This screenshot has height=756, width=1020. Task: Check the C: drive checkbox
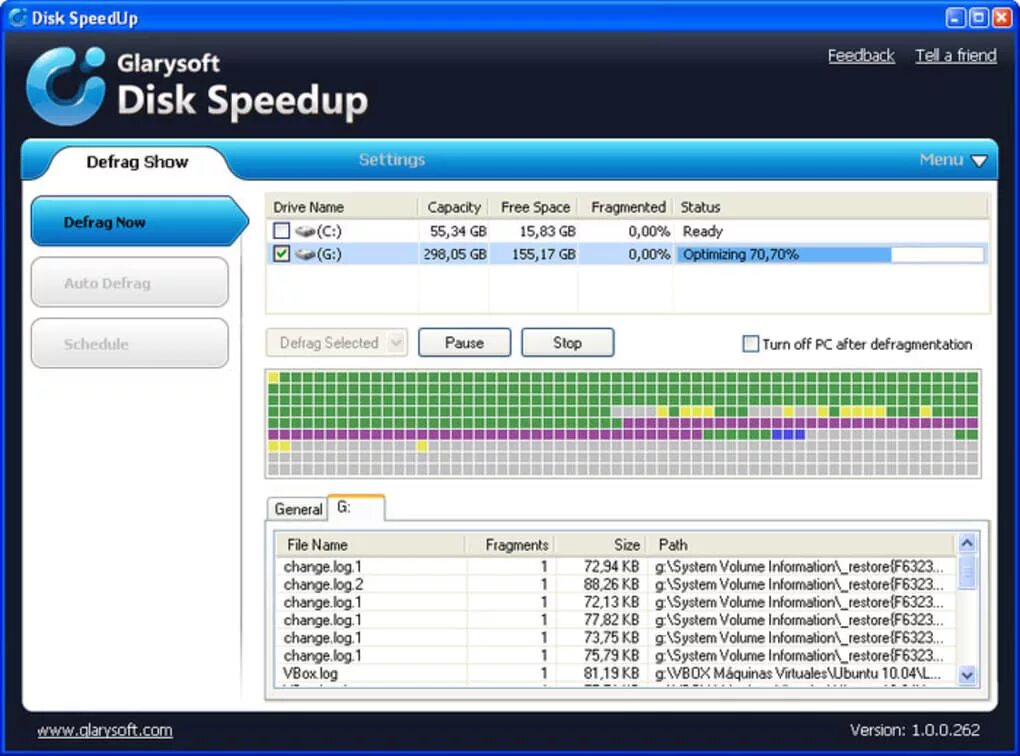(x=281, y=231)
